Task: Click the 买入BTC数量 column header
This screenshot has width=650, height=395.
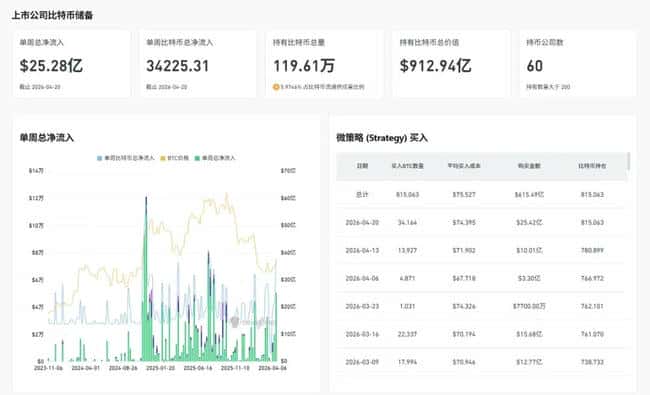Action: tap(407, 166)
